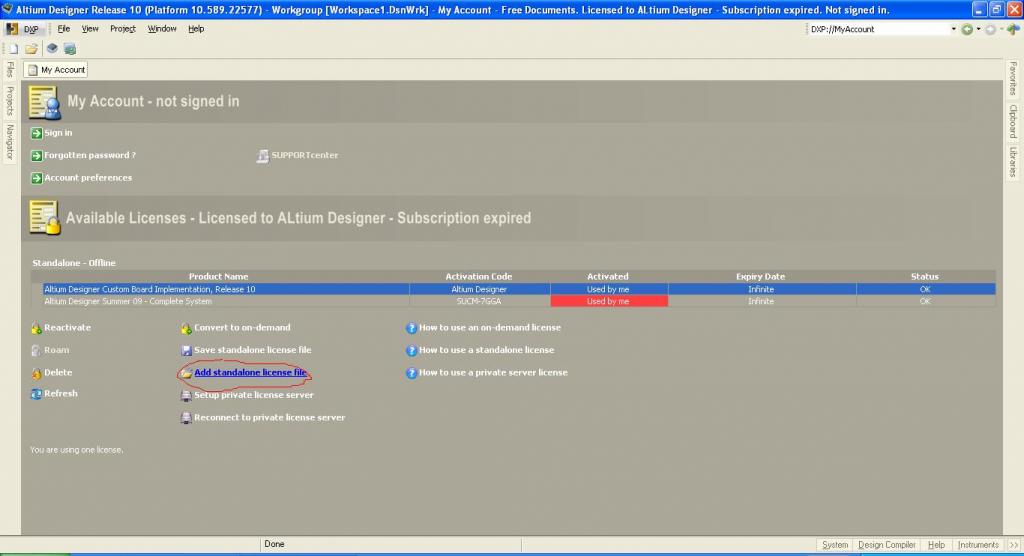Screen dimensions: 1024x556
Task: Open the Project menu
Action: tap(123, 29)
